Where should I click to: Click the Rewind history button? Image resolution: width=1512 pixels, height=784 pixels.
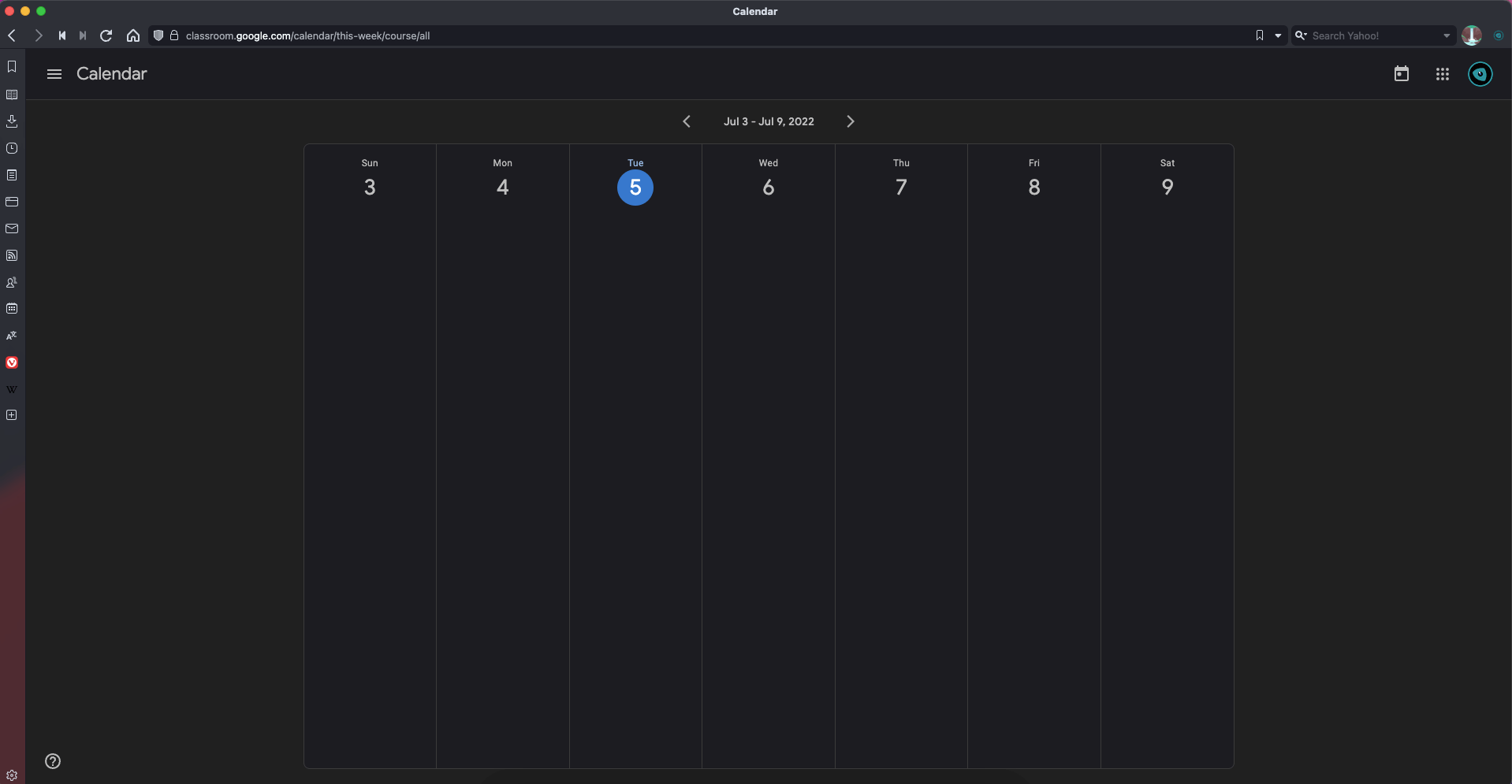coord(62,35)
